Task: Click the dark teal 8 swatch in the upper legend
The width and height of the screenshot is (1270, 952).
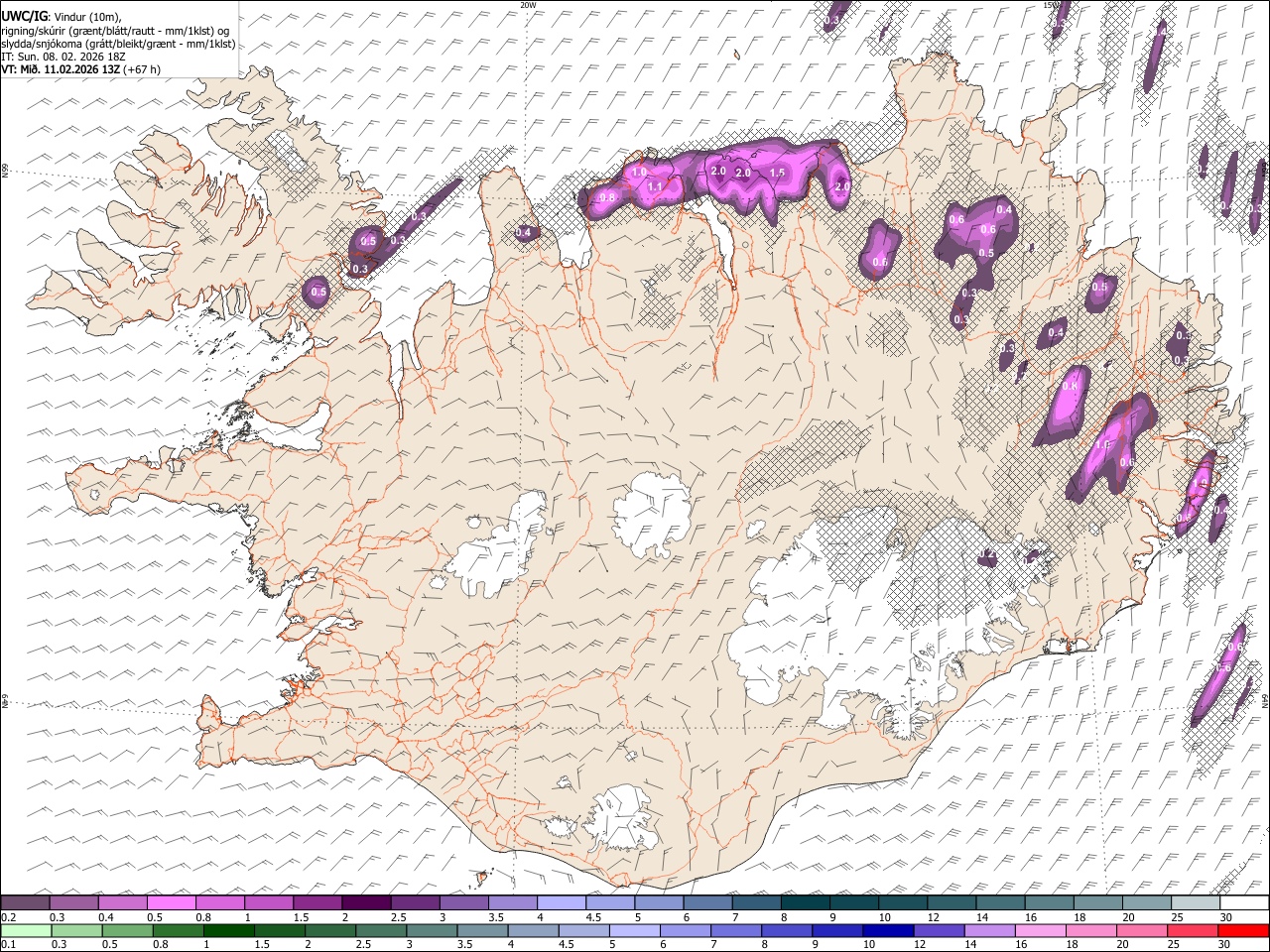Action: coord(806,903)
